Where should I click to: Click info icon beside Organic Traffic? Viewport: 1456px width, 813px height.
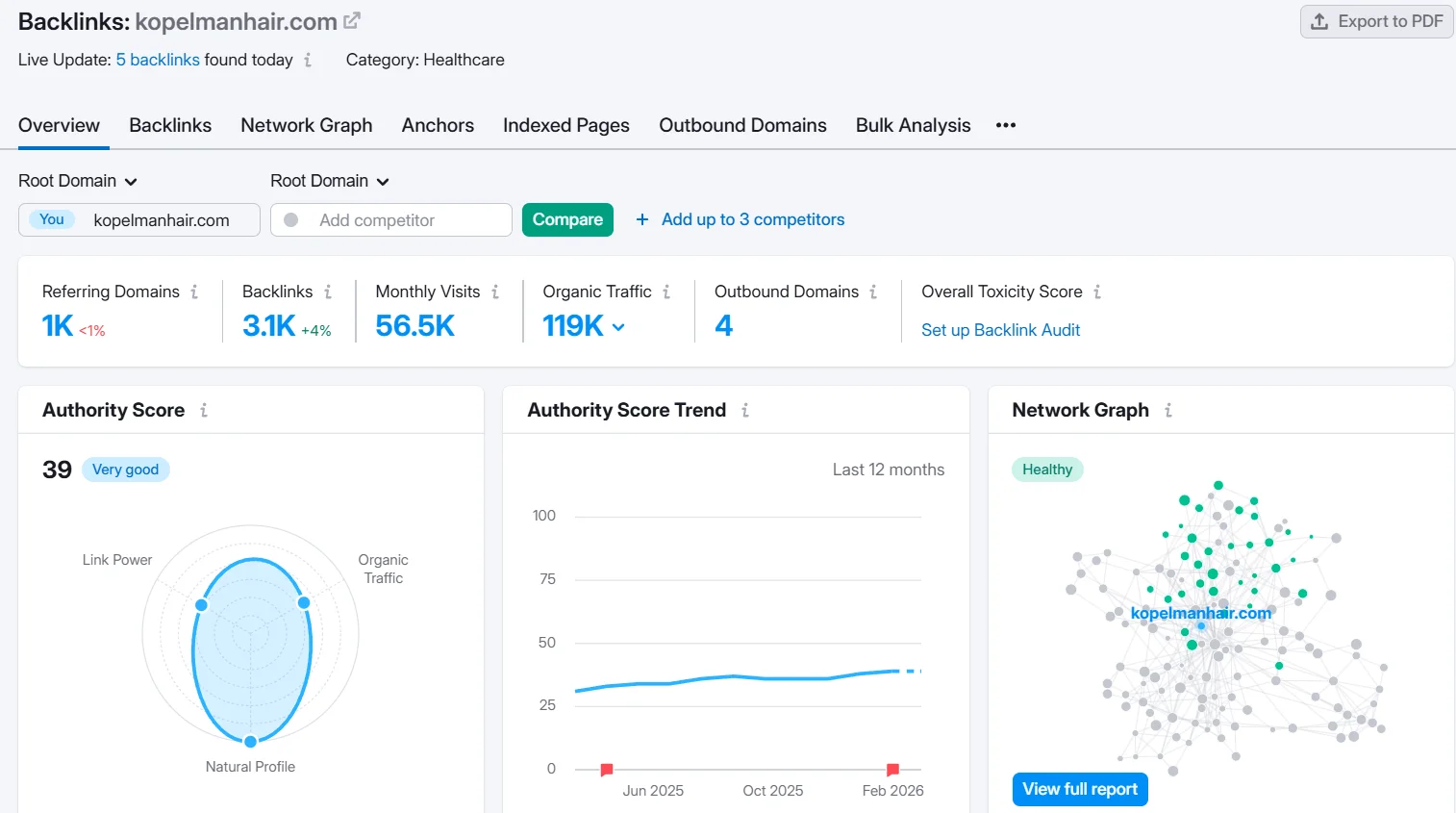tap(666, 292)
